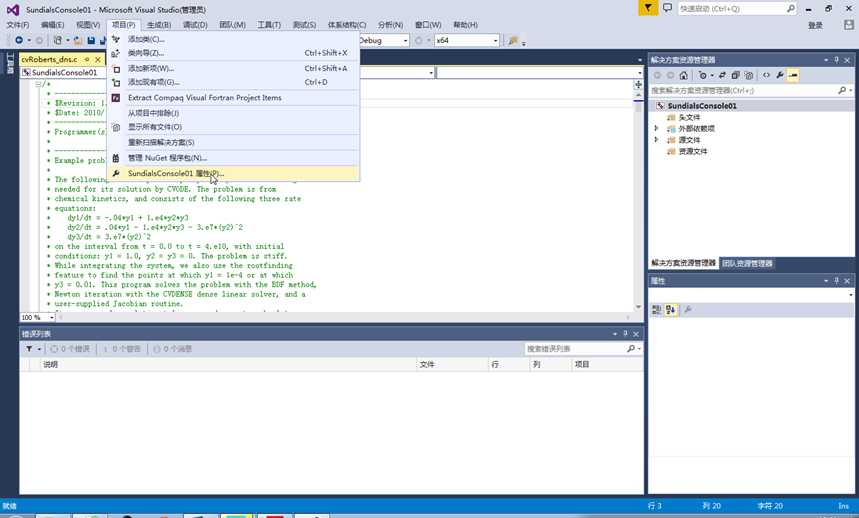Choose 添加现有项(G)... menu entry
The image size is (859, 518).
click(233, 82)
